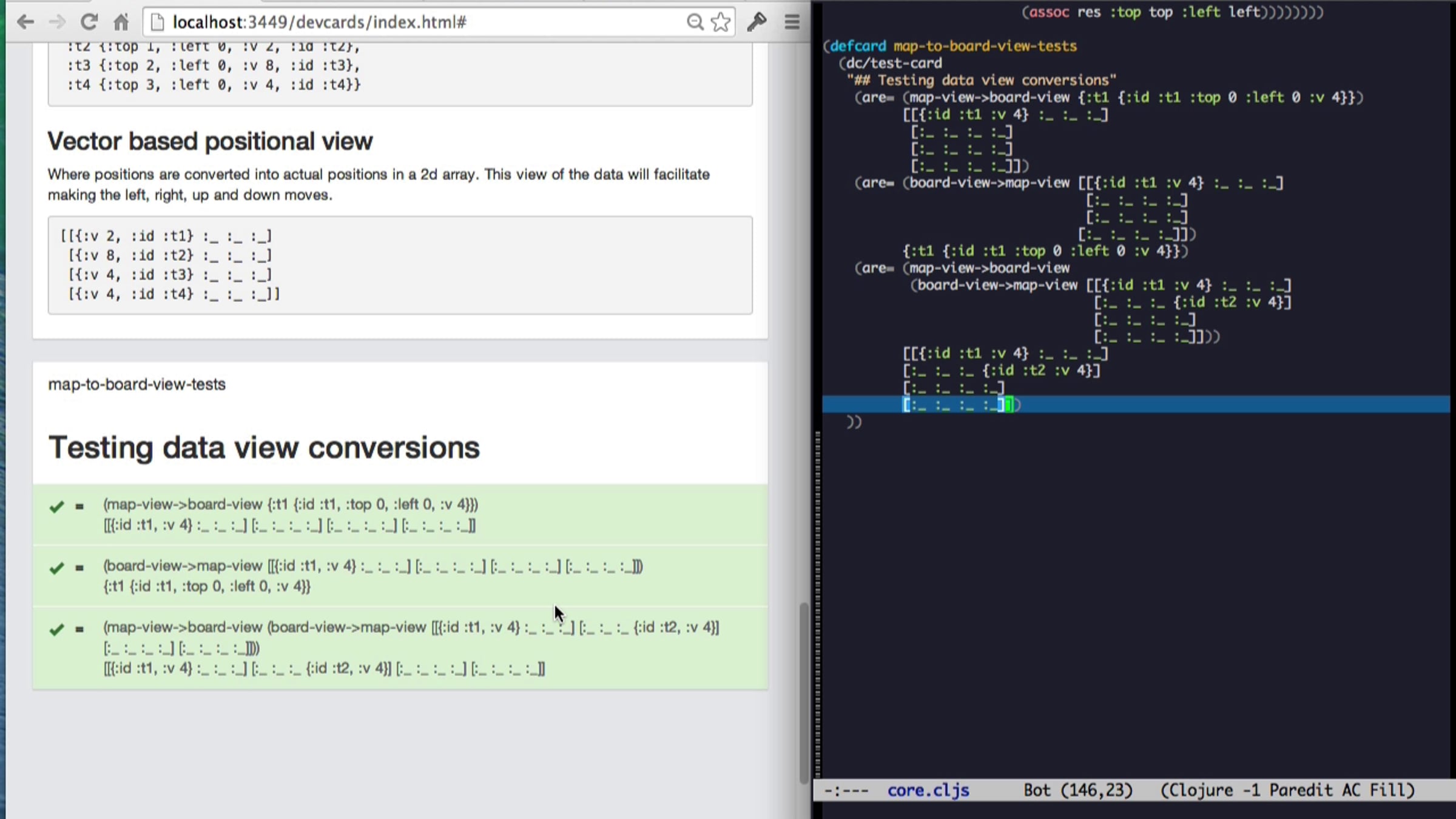Screen dimensions: 1456x819
Task: Click the zoom magnifier icon in address bar
Action: click(695, 22)
